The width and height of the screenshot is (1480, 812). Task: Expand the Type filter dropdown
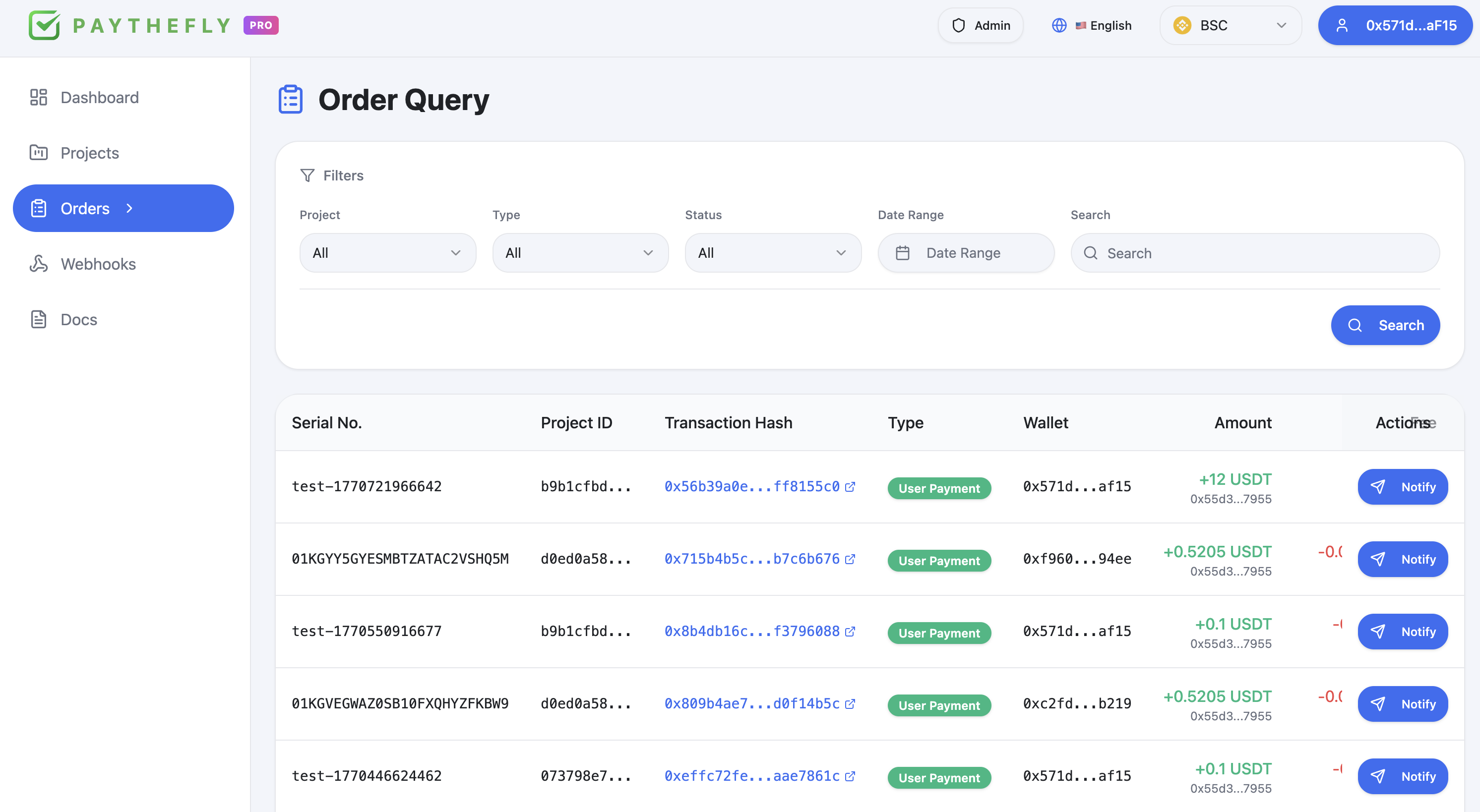580,253
